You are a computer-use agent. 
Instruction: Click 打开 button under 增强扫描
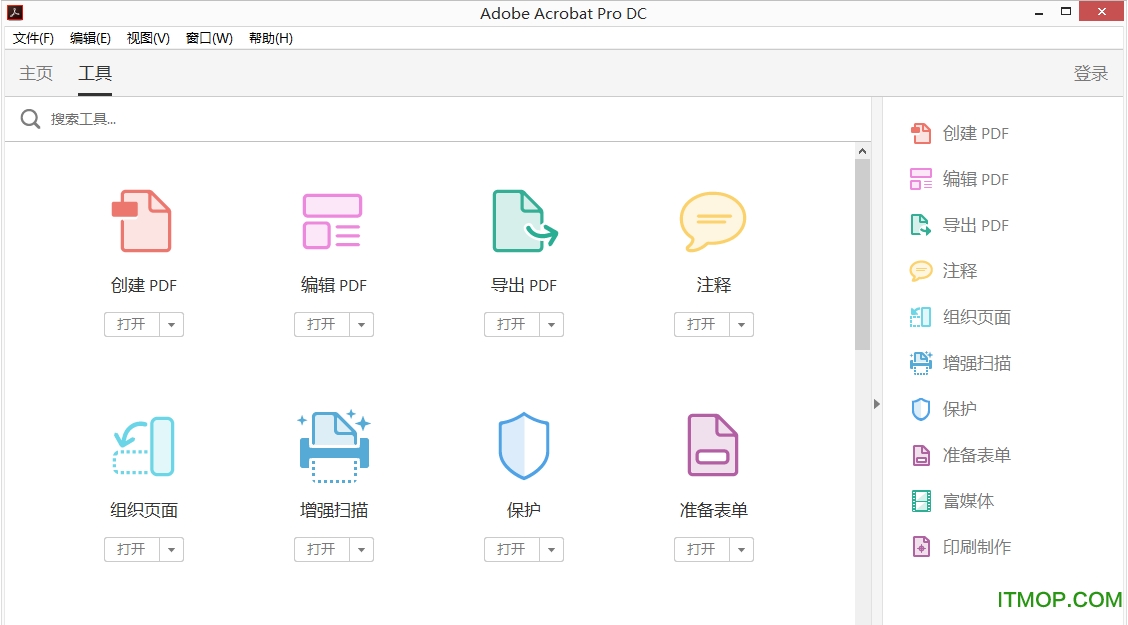pyautogui.click(x=322, y=549)
